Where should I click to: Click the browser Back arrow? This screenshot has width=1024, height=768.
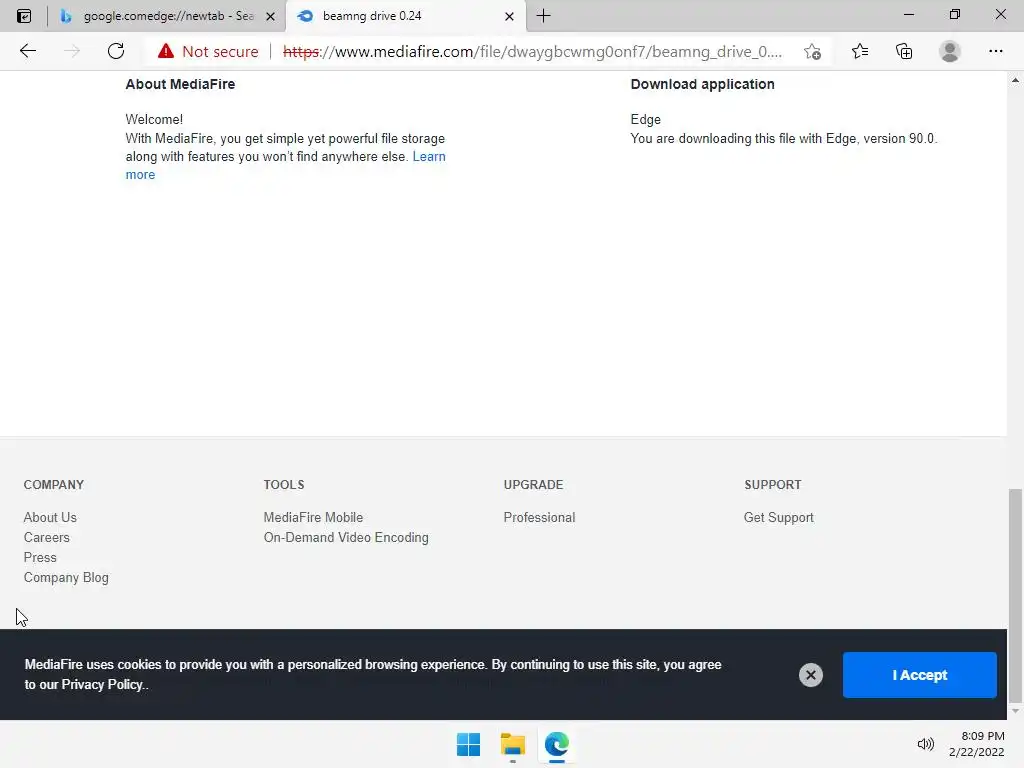pos(27,51)
